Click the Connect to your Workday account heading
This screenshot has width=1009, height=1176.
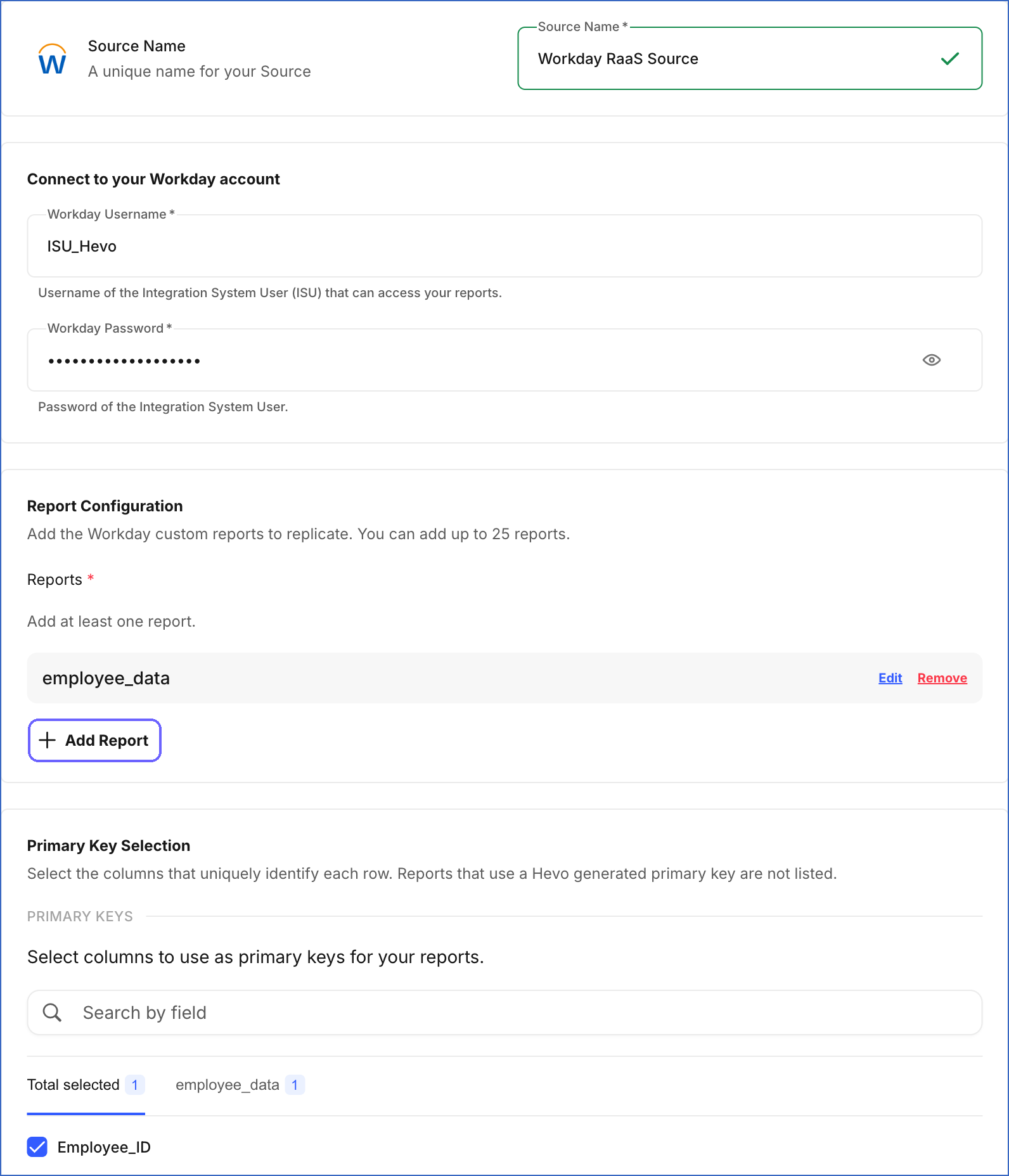[153, 179]
